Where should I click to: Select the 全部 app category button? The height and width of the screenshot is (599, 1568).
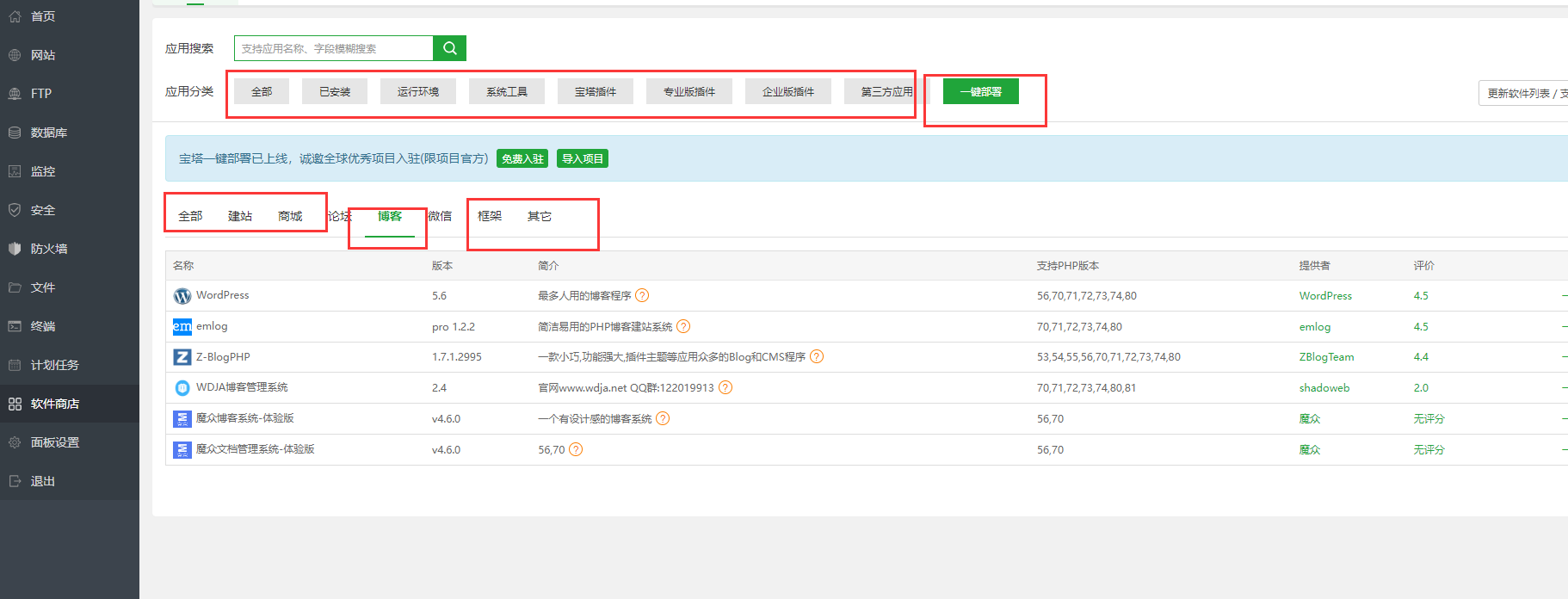(262, 91)
